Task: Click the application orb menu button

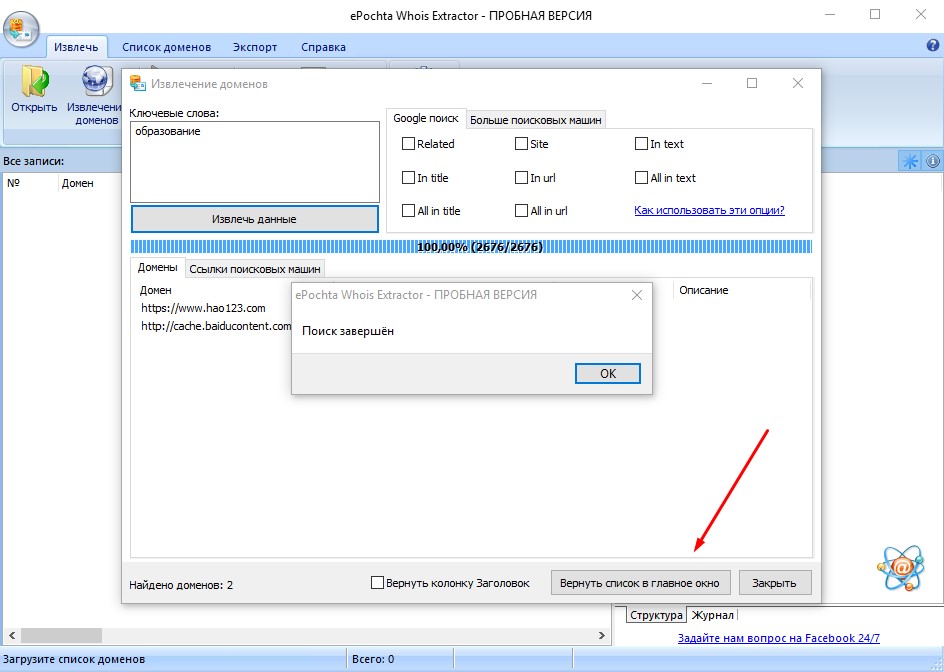Action: click(x=21, y=29)
